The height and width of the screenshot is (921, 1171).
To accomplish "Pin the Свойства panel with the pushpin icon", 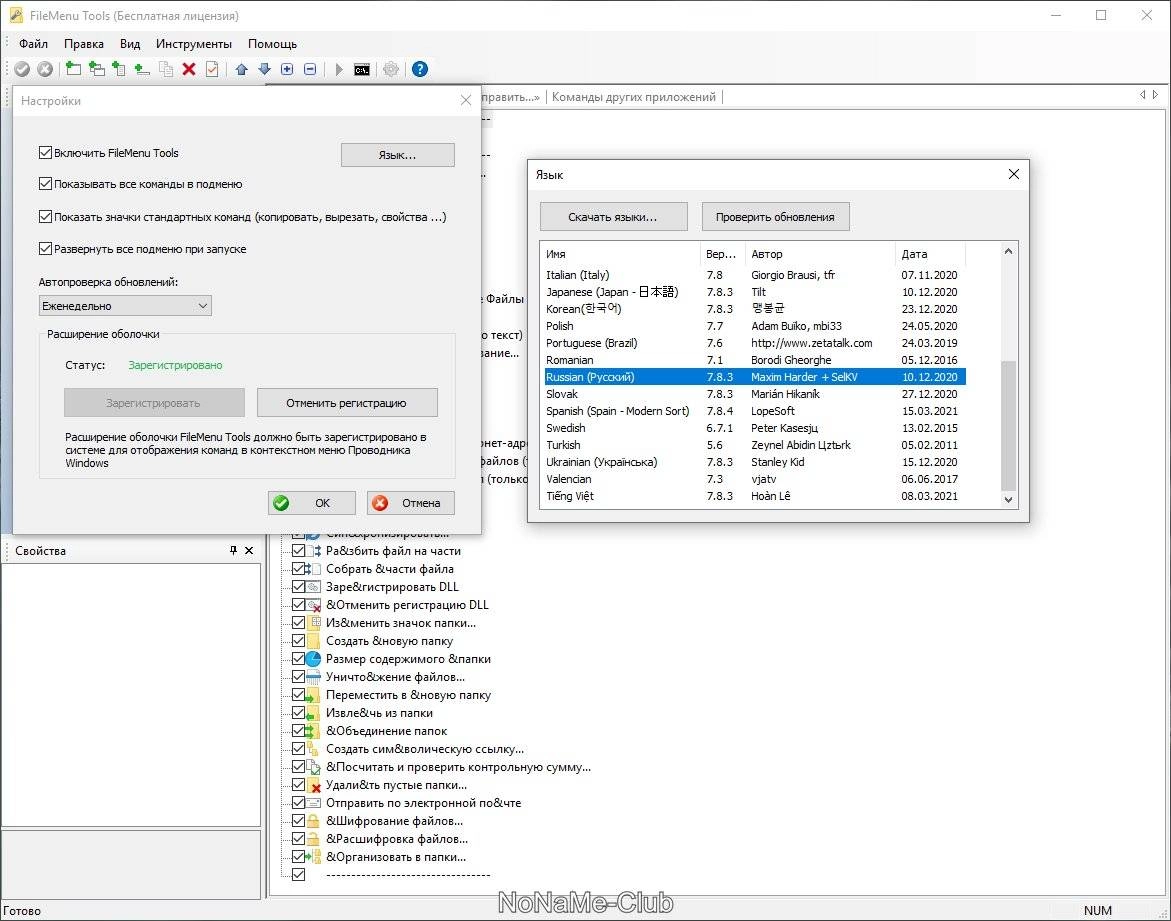I will coord(233,551).
